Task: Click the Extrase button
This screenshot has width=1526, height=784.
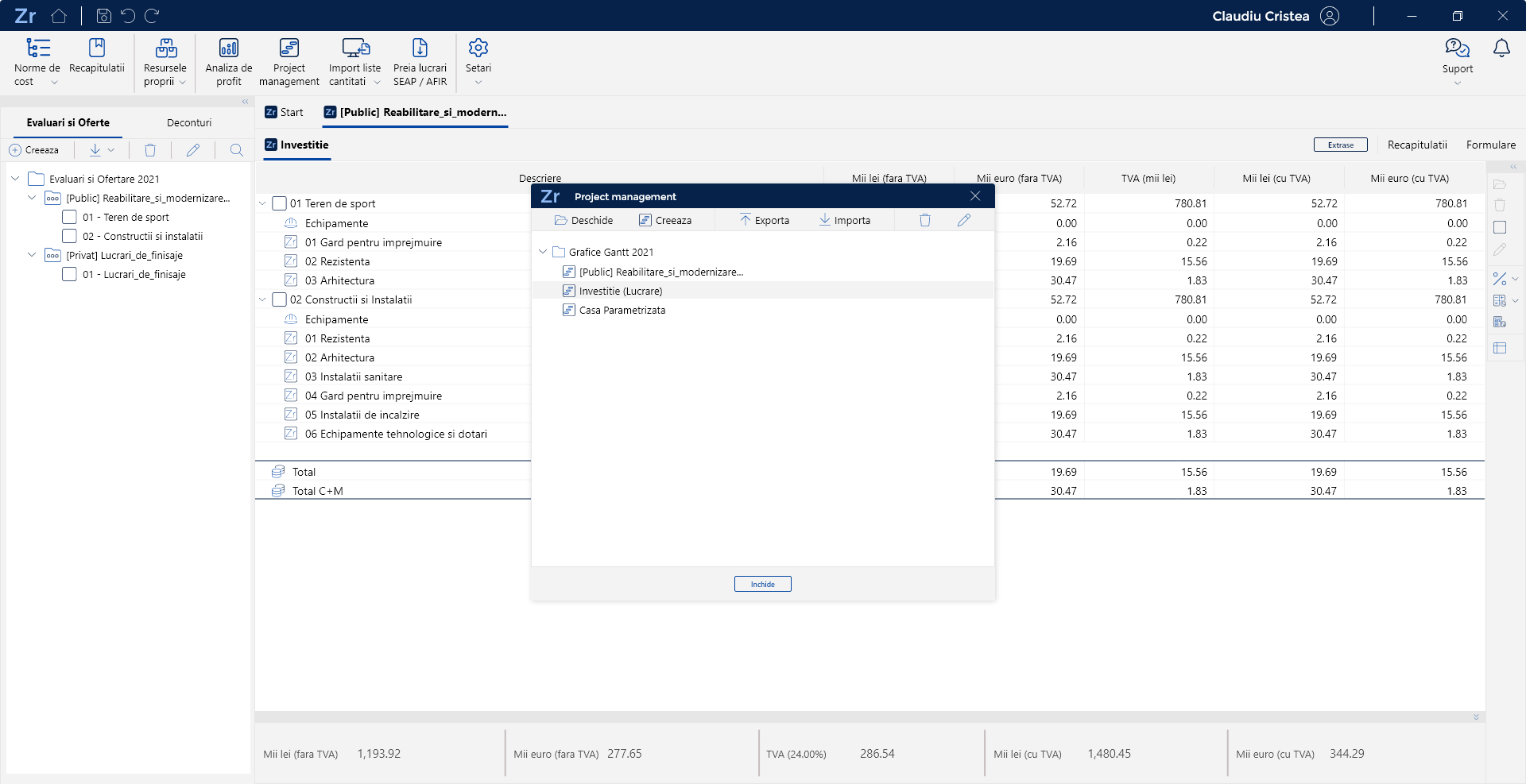Action: pos(1340,145)
